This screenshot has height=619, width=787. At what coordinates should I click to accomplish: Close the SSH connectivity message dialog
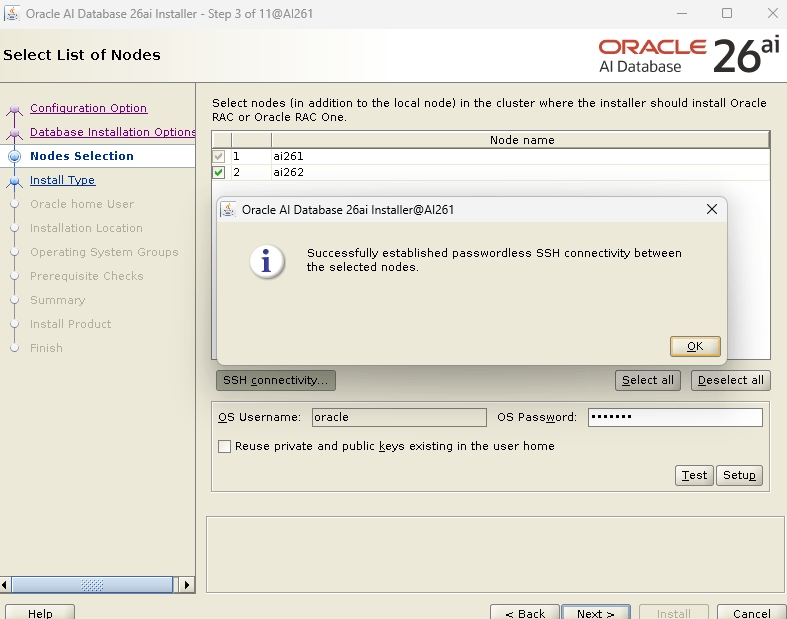click(711, 210)
